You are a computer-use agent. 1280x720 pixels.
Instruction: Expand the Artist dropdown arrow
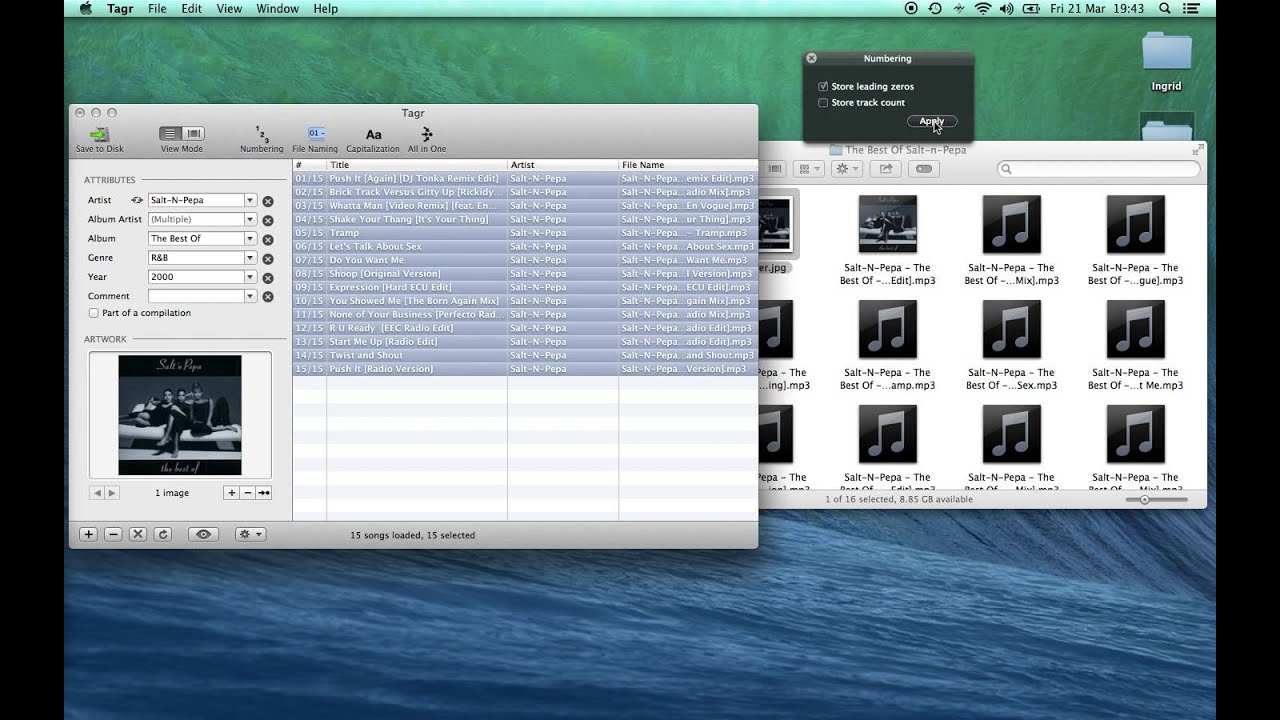[250, 200]
